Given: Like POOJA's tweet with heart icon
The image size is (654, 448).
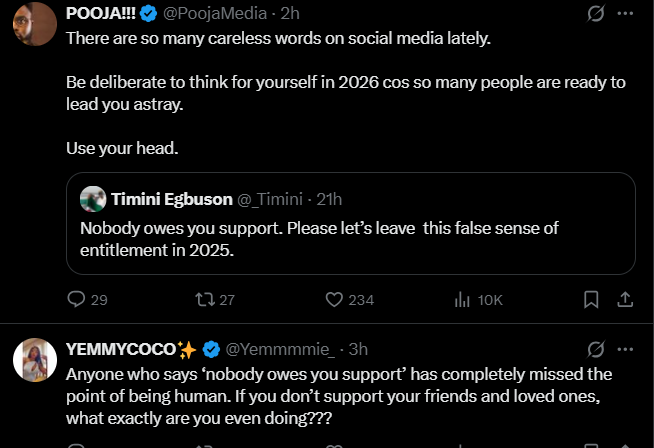Looking at the screenshot, I should point(335,299).
